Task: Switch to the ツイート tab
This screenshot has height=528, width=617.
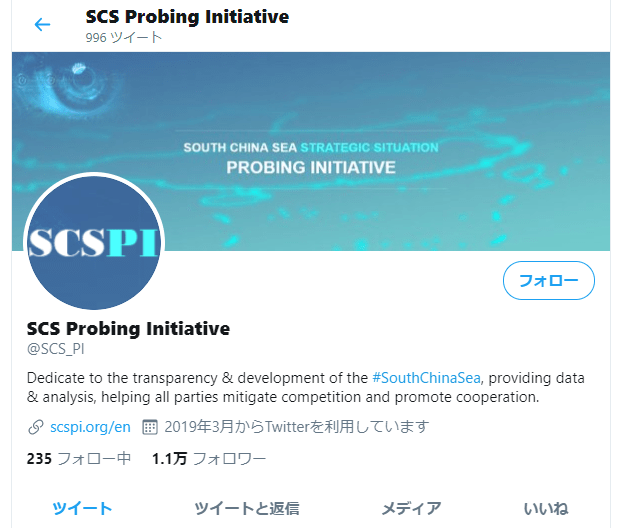Action: [82, 508]
